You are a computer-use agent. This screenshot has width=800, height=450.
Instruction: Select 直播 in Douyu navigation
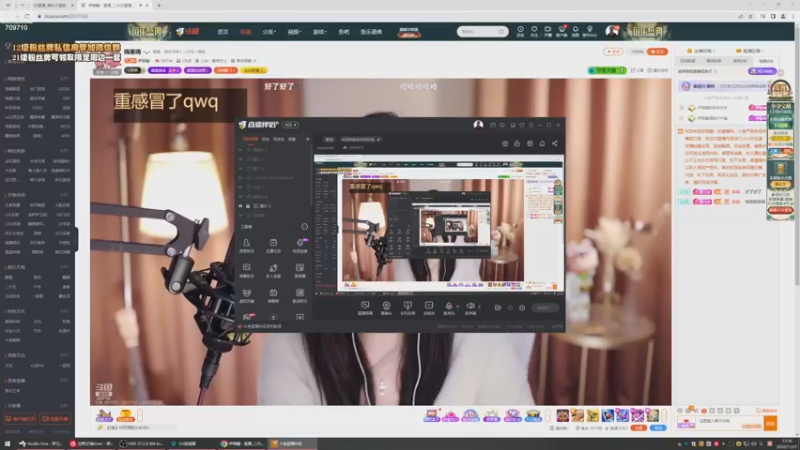tap(245, 32)
